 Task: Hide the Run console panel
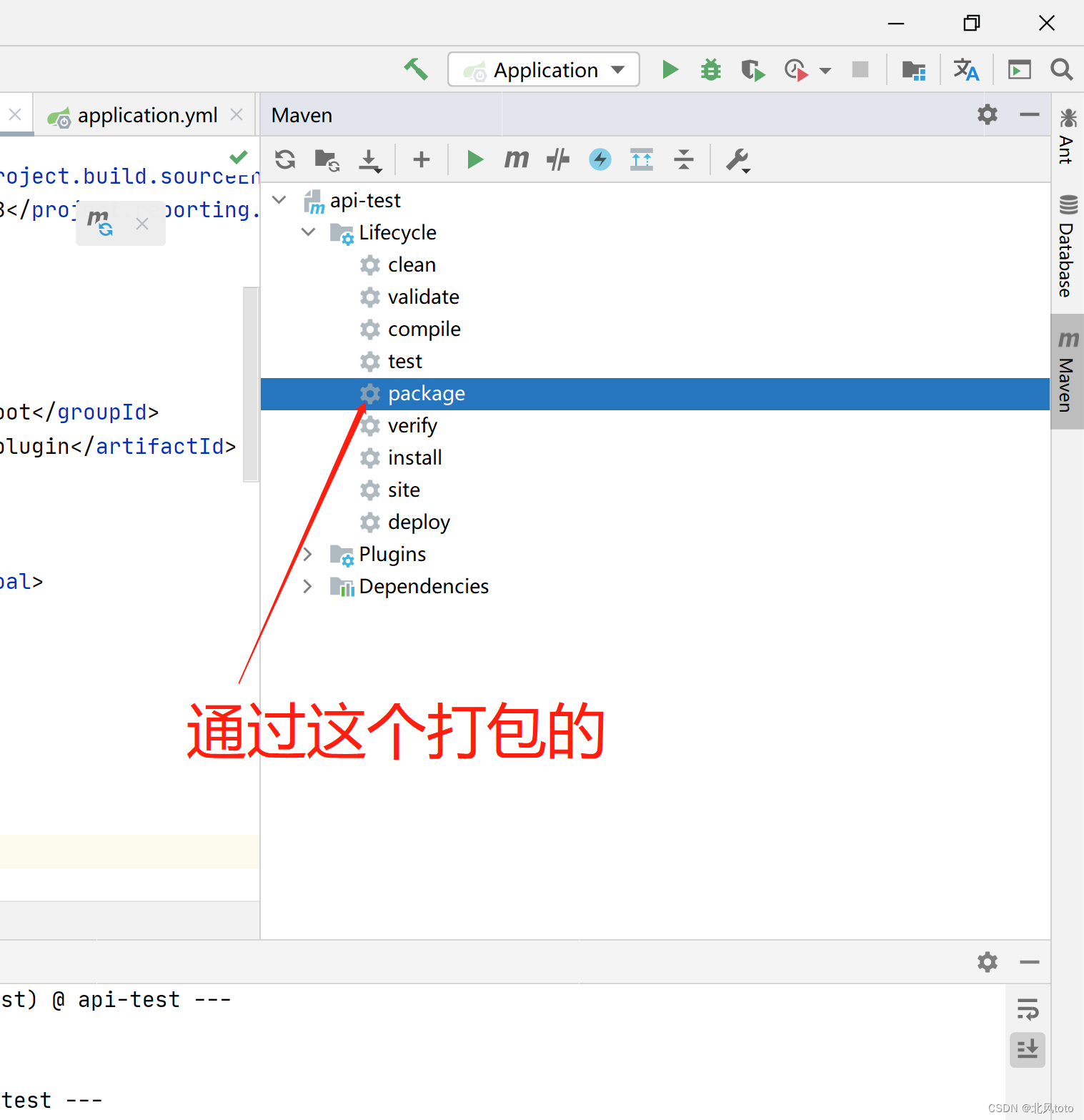click(x=1030, y=962)
